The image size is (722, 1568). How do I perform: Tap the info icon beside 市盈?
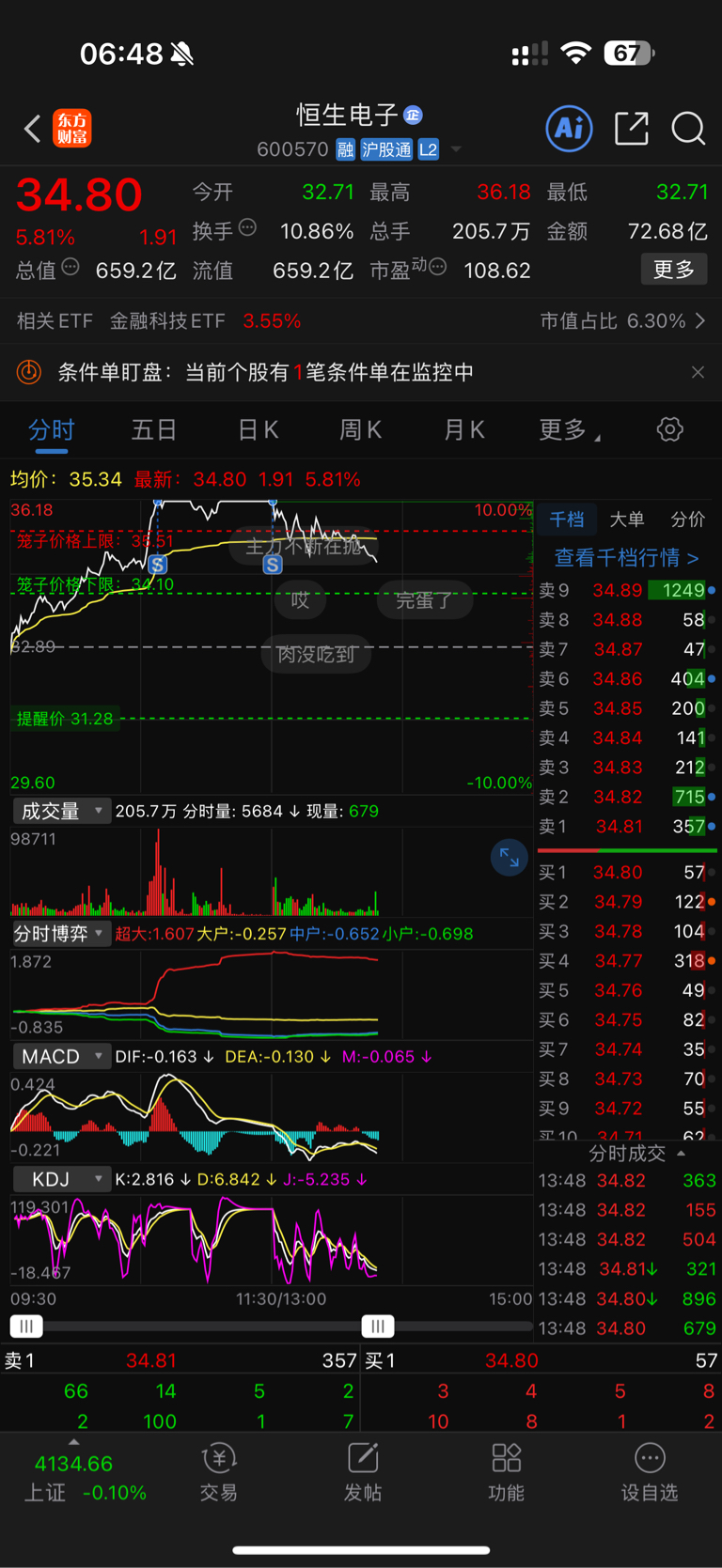pos(437,268)
